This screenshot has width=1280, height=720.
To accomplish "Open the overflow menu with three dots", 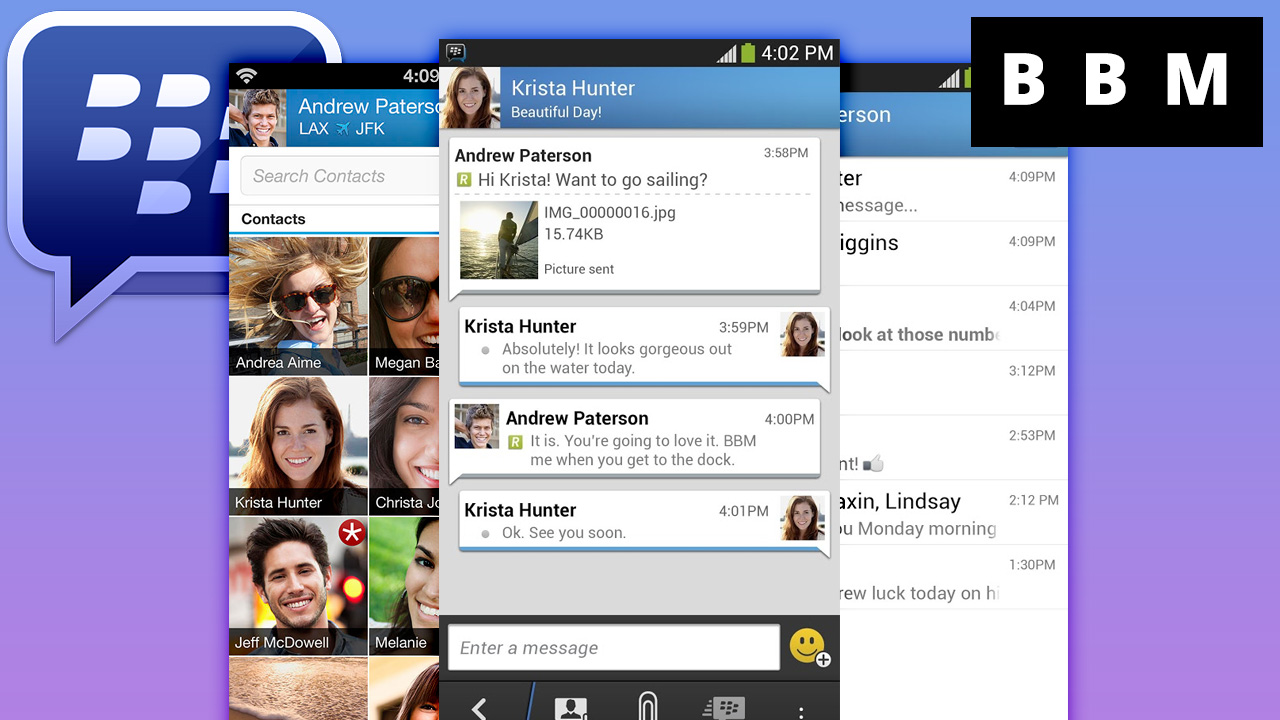I will [801, 709].
